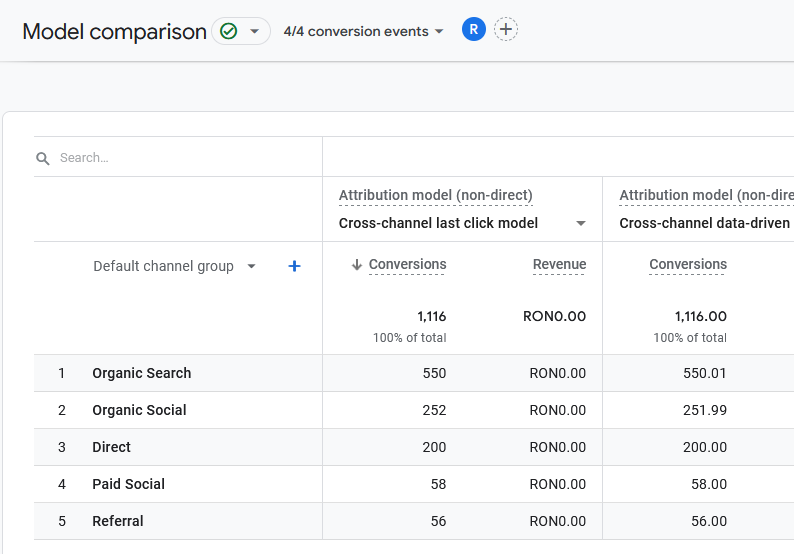Image resolution: width=794 pixels, height=554 pixels.
Task: Click RON0.00 revenue in Referral row
Action: [x=558, y=521]
